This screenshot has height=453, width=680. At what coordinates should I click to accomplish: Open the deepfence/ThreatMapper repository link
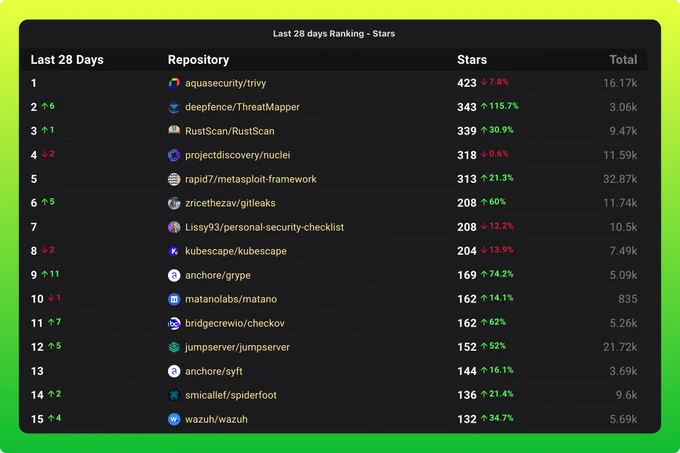click(242, 107)
